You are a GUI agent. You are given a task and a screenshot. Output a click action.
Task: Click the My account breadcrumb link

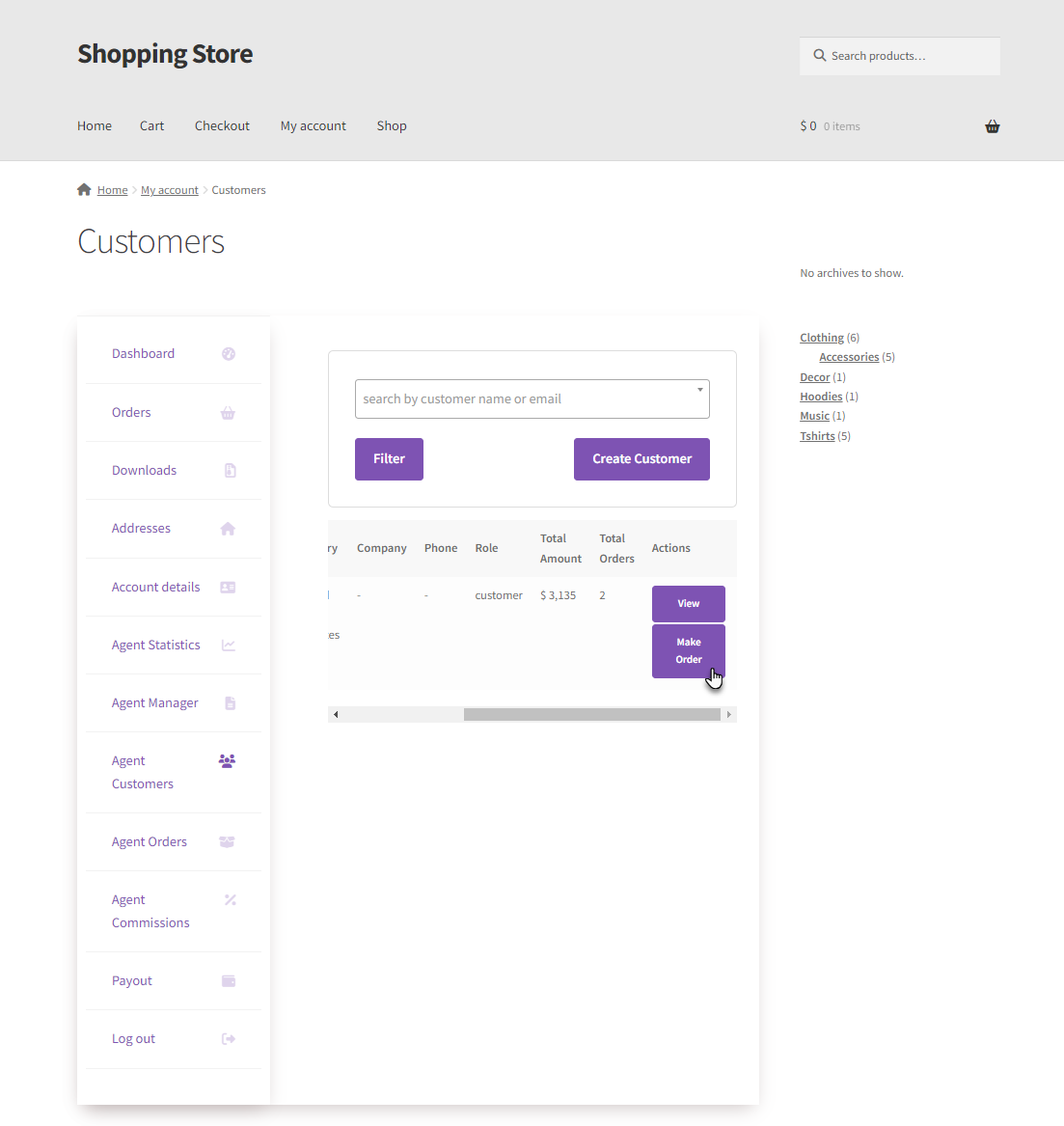170,190
